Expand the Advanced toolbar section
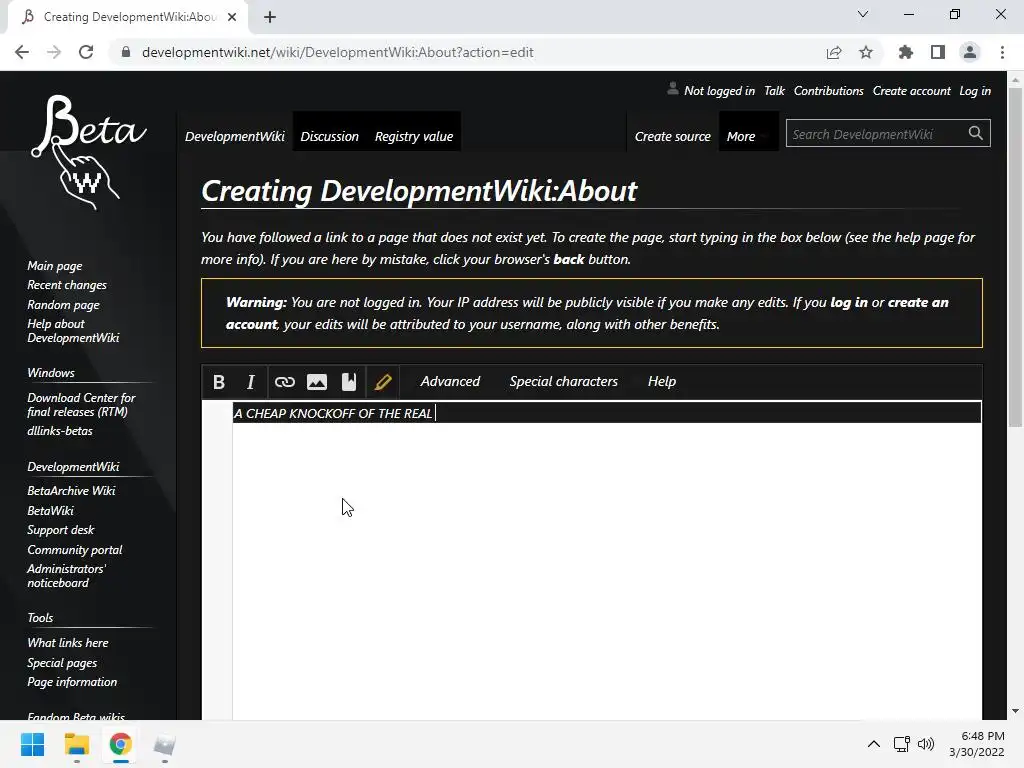Image resolution: width=1024 pixels, height=768 pixels. click(450, 381)
